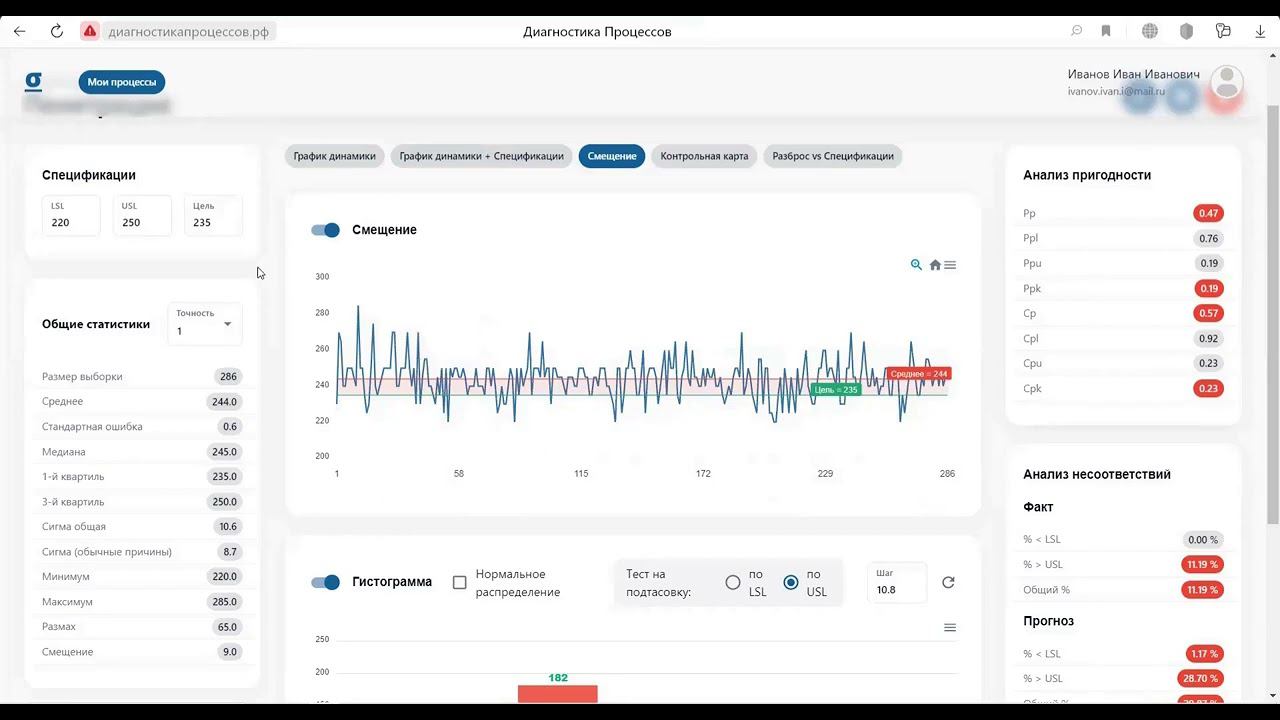Refresh histogram with the reload icon near Шаг
Image resolution: width=1280 pixels, height=720 pixels.
click(948, 582)
